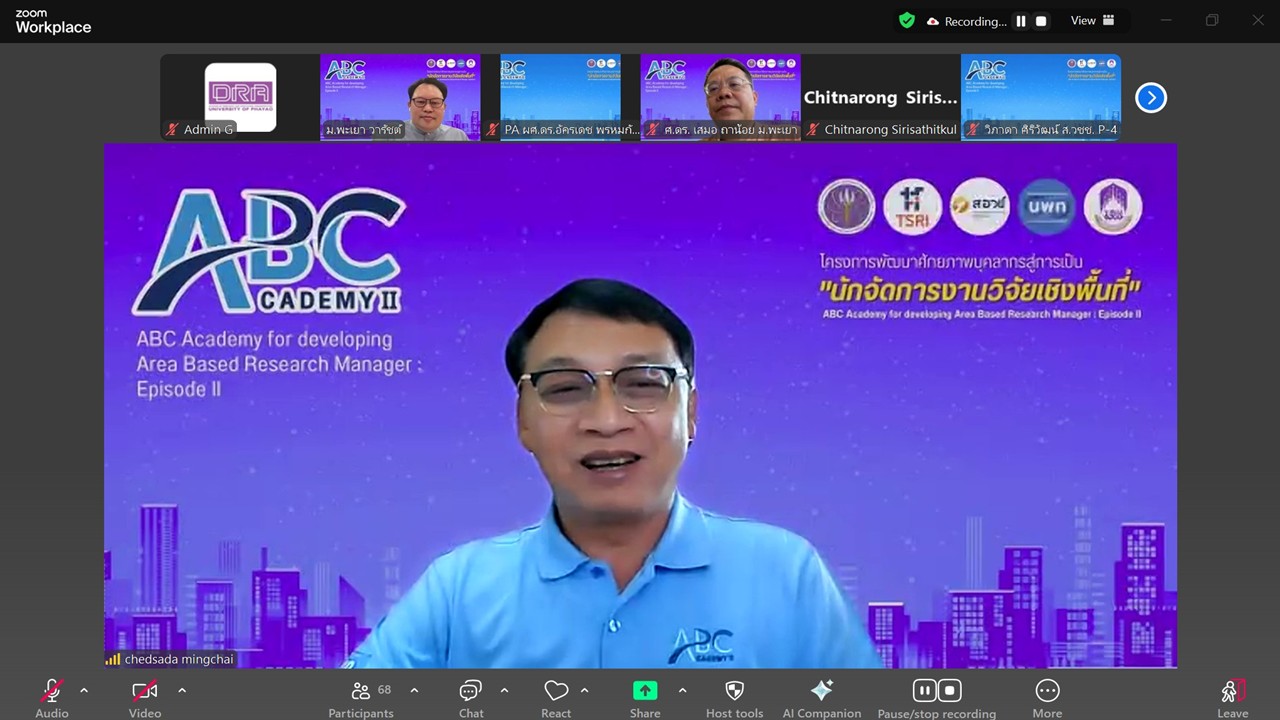Open Host tools shield

[734, 691]
